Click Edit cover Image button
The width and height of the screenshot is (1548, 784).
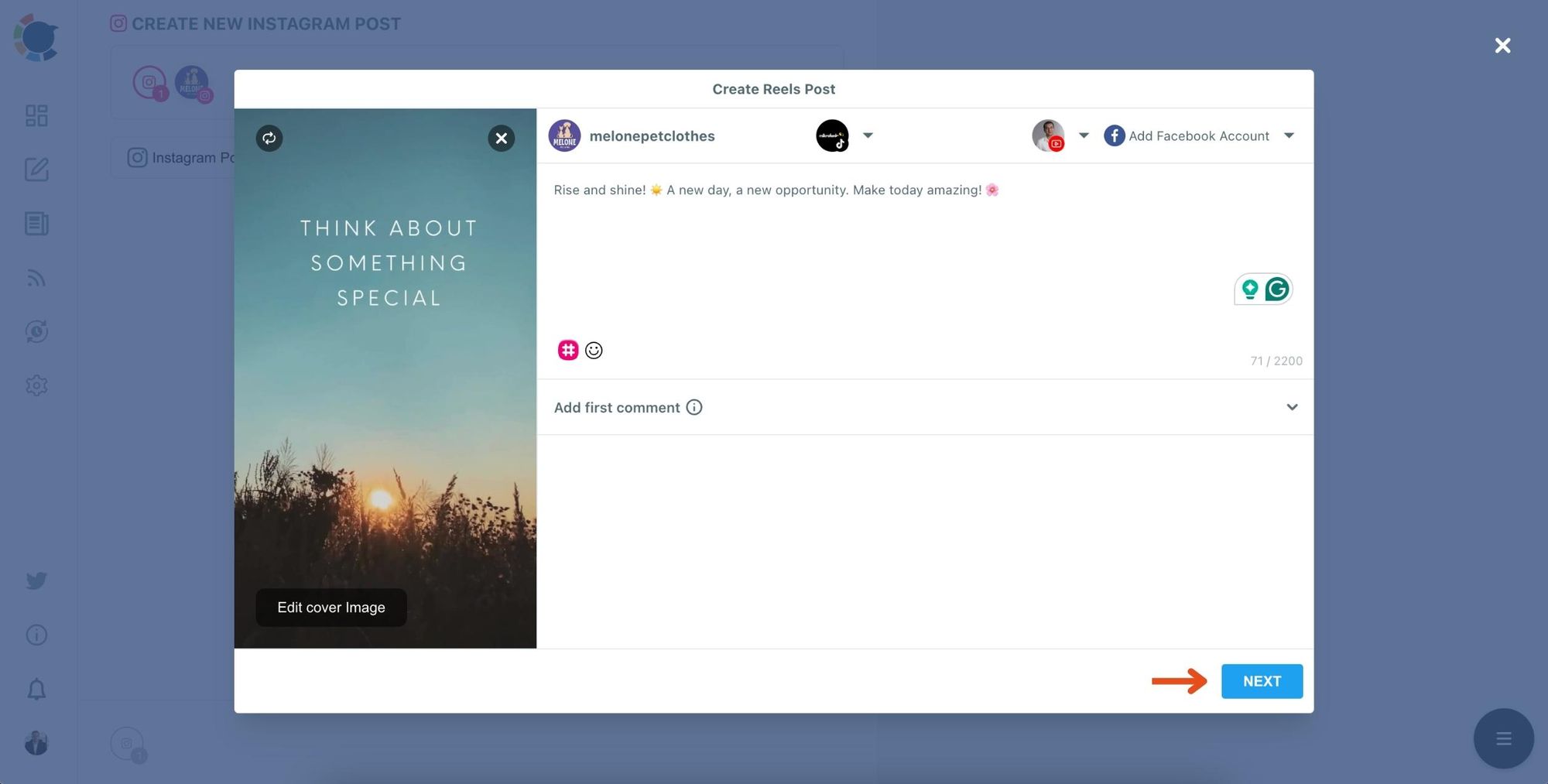331,608
